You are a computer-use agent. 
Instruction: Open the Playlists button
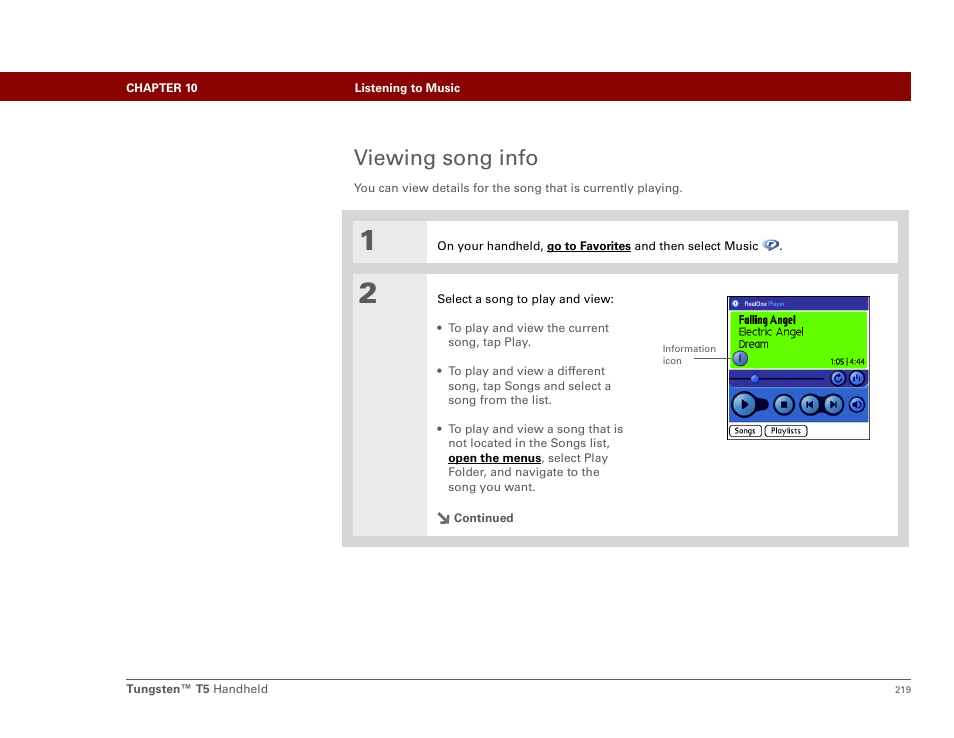point(785,431)
